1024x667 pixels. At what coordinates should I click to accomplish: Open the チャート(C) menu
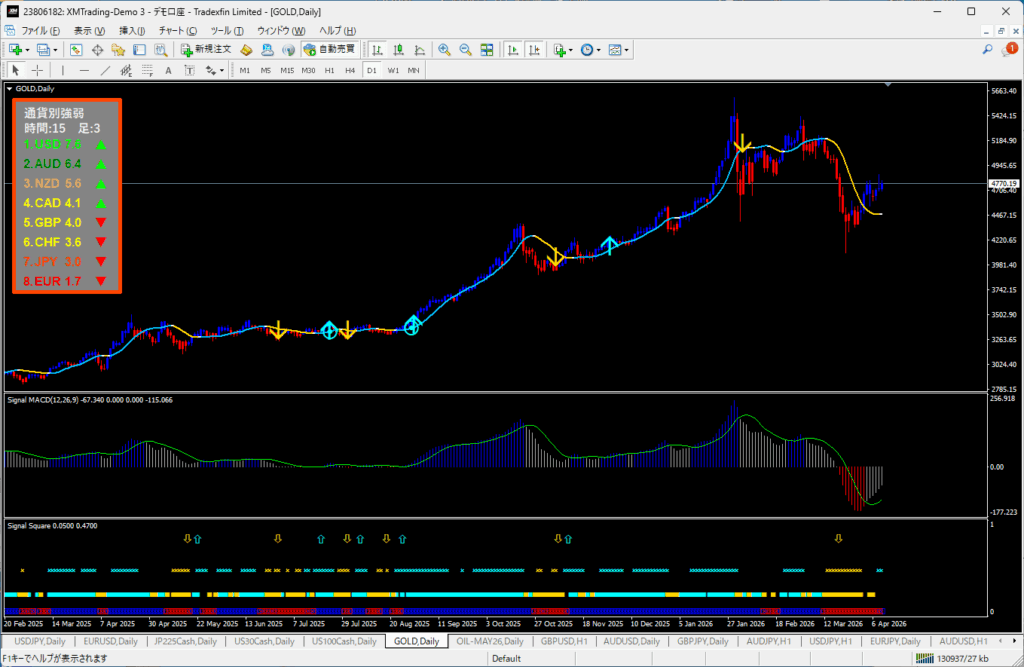tap(178, 30)
